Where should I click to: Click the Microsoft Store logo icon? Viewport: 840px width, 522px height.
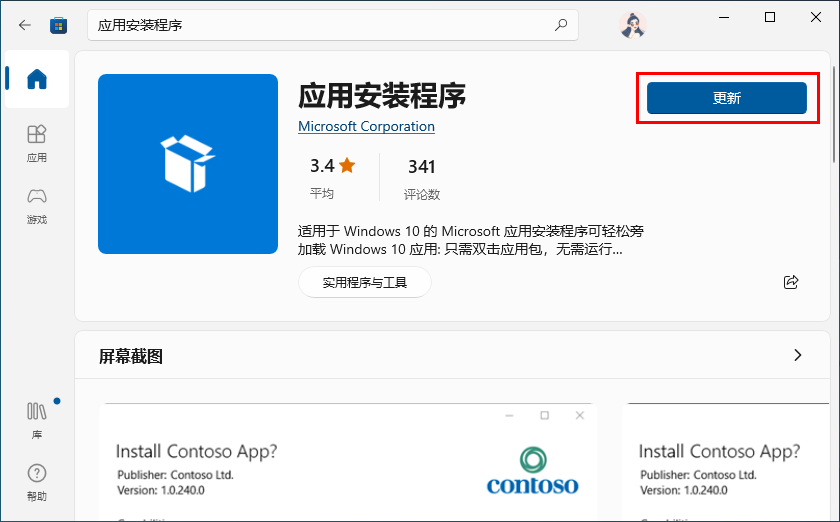pos(58,25)
